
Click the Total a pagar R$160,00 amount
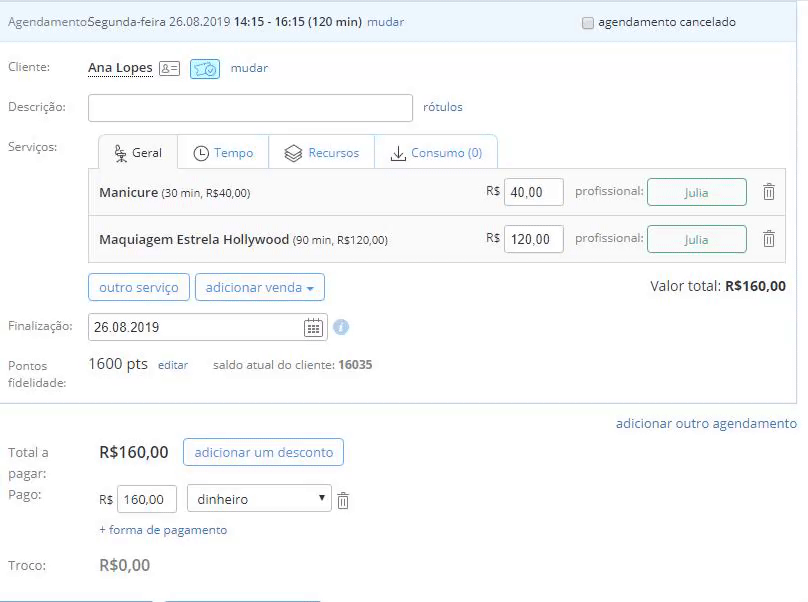(134, 452)
